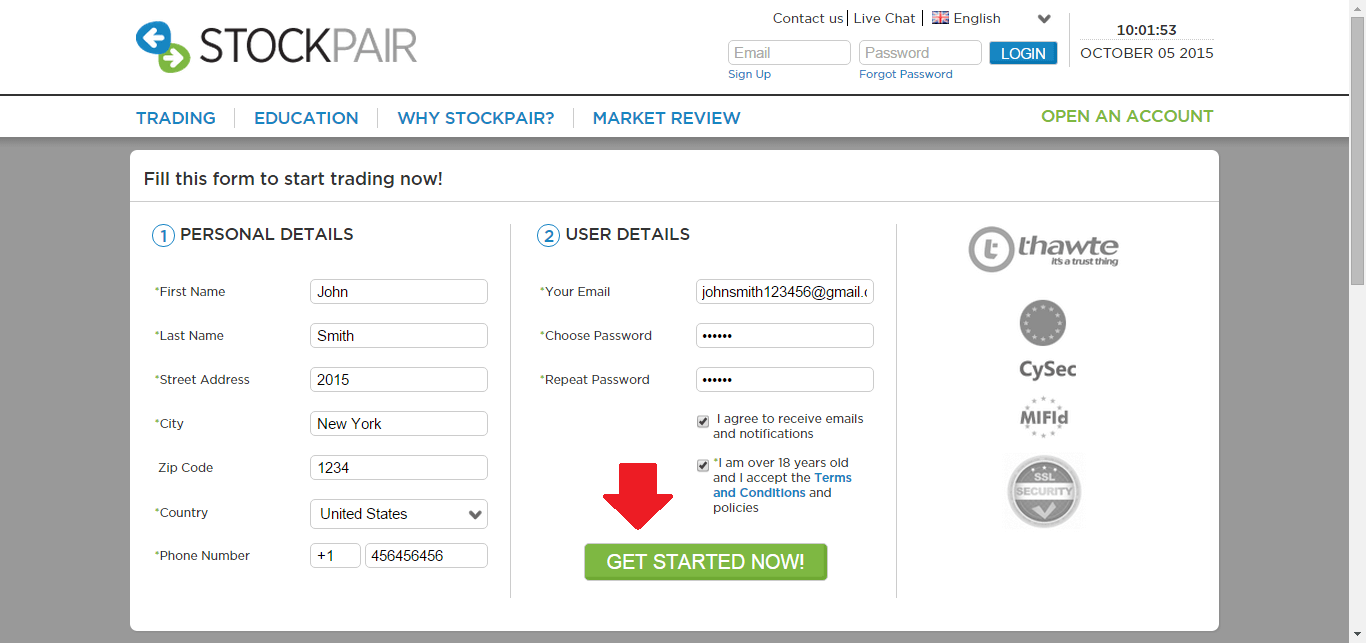The height and width of the screenshot is (643, 1366).
Task: Click the header Password login field
Action: coord(920,53)
